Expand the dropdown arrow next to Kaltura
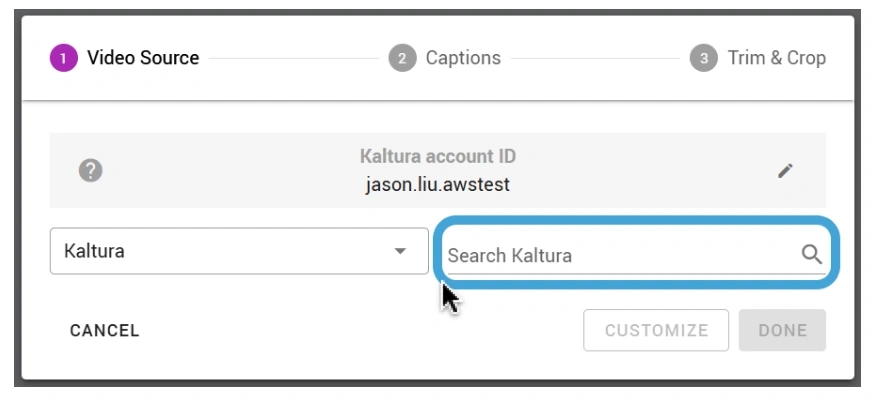The width and height of the screenshot is (871, 401). [x=400, y=251]
